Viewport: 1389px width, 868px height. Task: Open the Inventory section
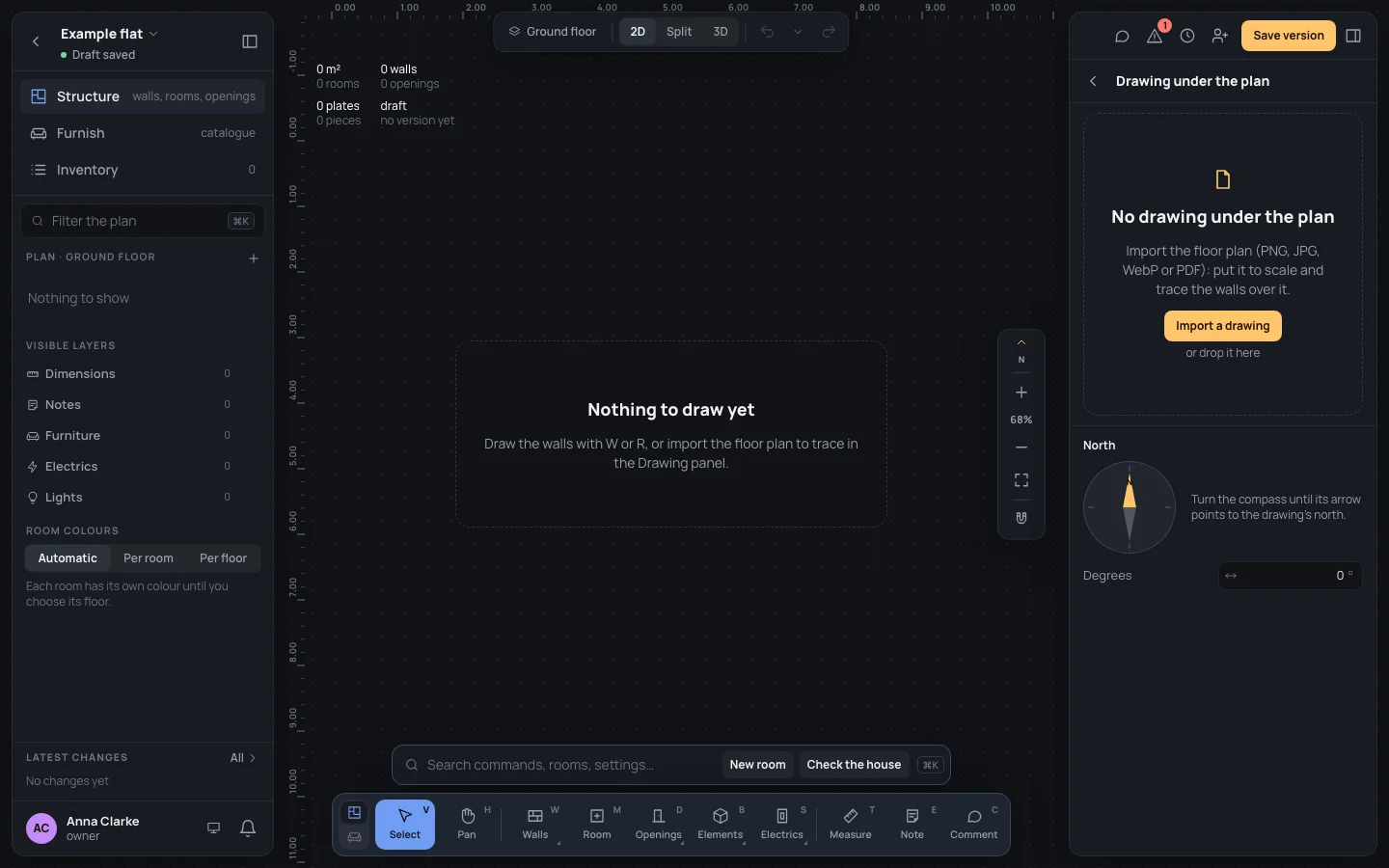tap(143, 170)
